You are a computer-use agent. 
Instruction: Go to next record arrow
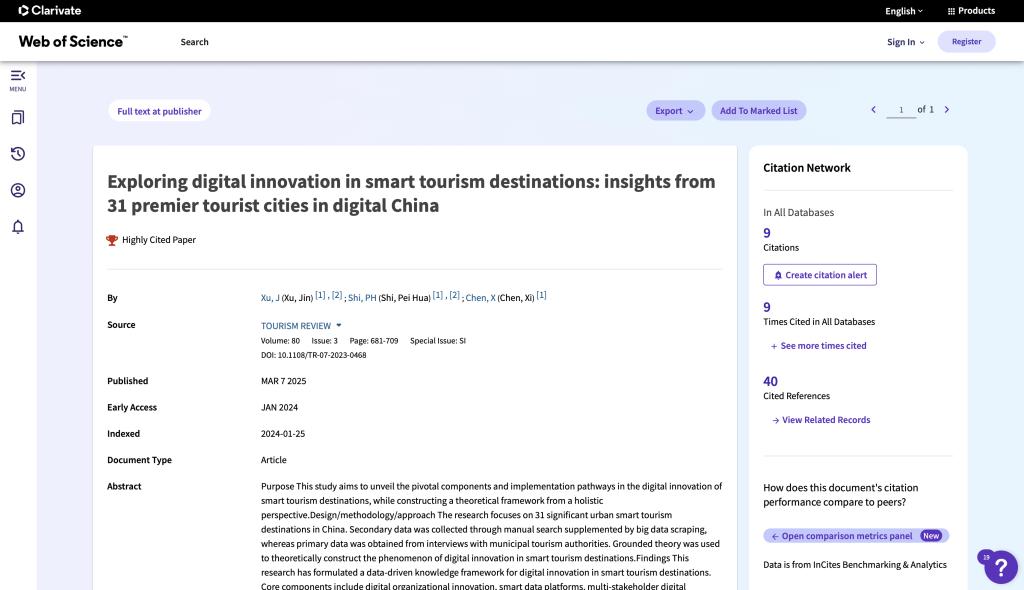(x=947, y=110)
